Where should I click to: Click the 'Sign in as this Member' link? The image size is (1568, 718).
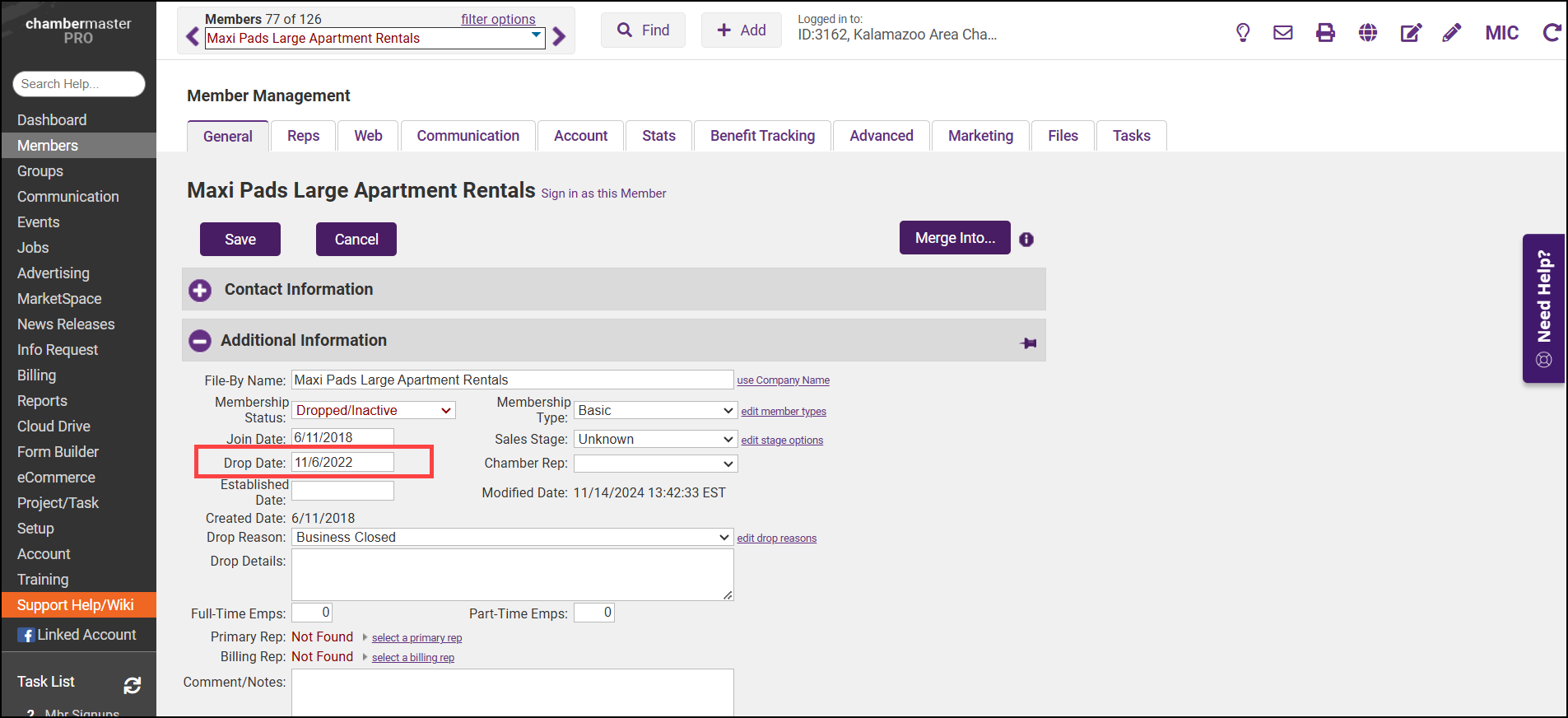603,193
